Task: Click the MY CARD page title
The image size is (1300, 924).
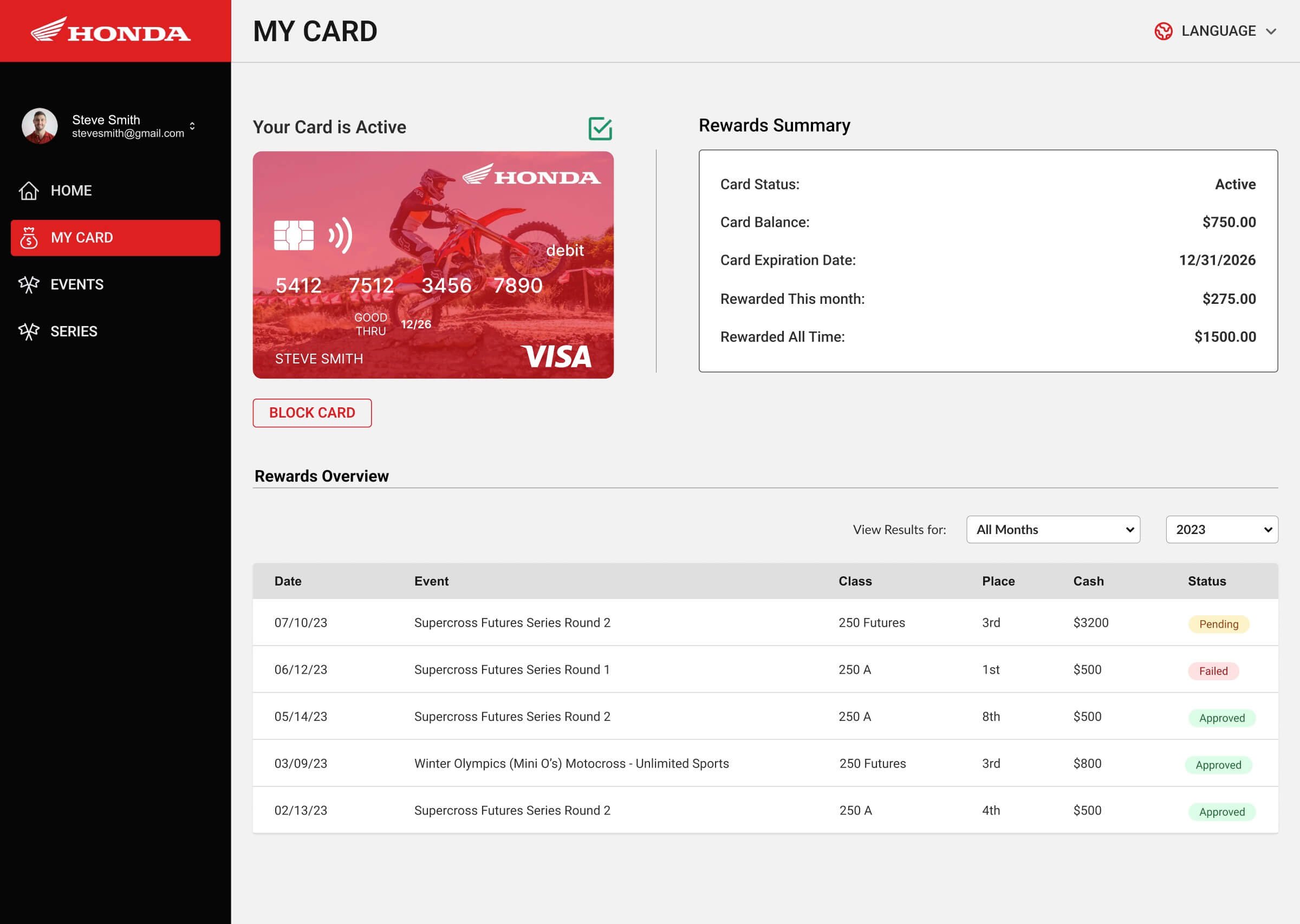Action: (x=315, y=31)
